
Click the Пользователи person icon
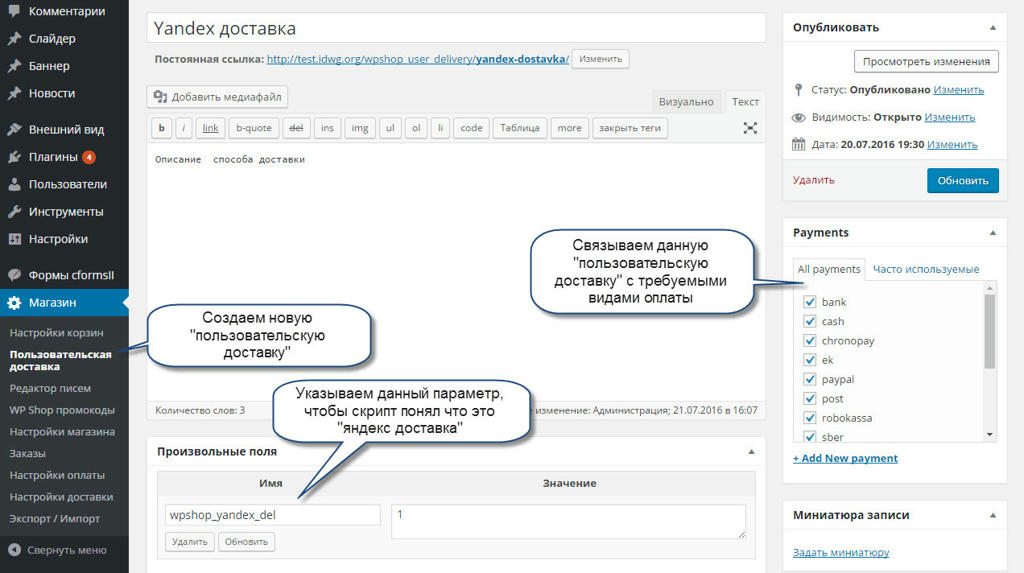14,184
